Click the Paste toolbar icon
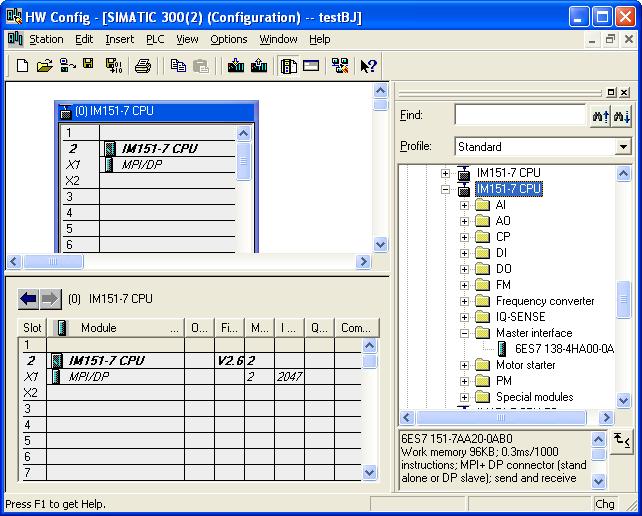Image resolution: width=642 pixels, height=516 pixels. [201, 66]
